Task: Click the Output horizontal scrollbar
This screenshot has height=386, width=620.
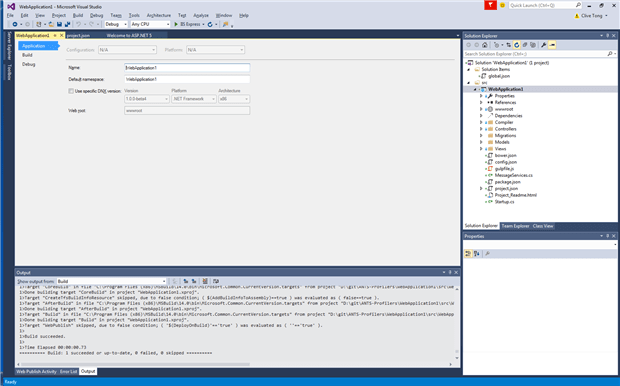Action: click(135, 364)
